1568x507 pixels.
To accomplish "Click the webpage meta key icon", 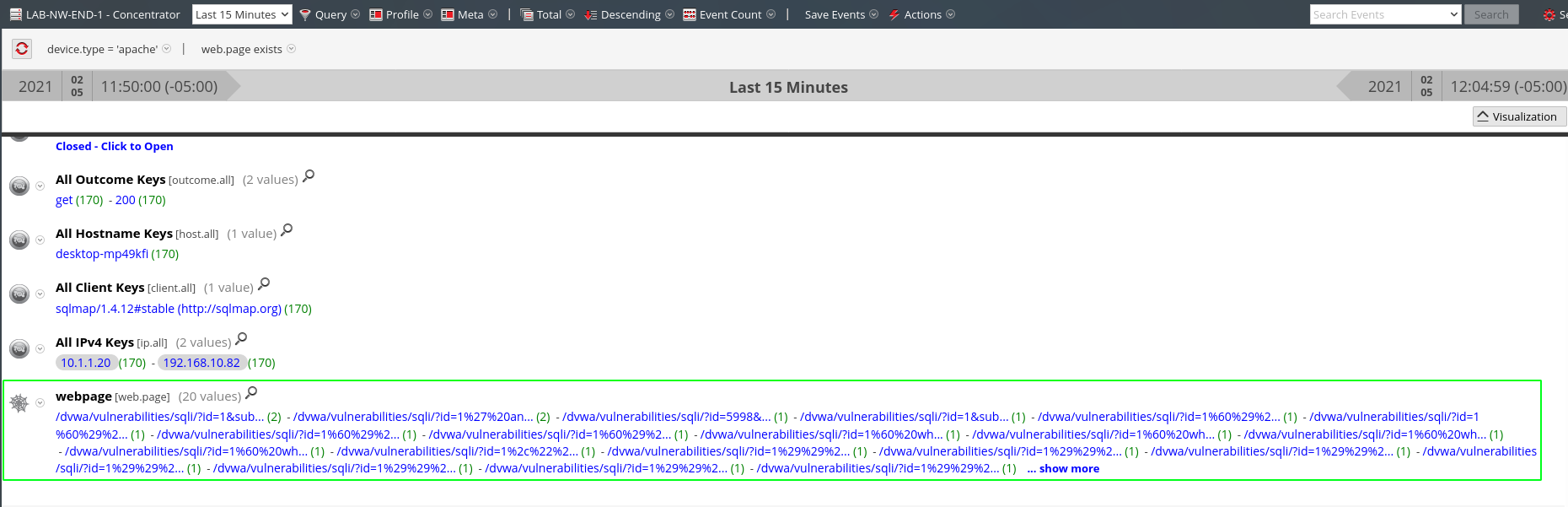I will pos(19,403).
